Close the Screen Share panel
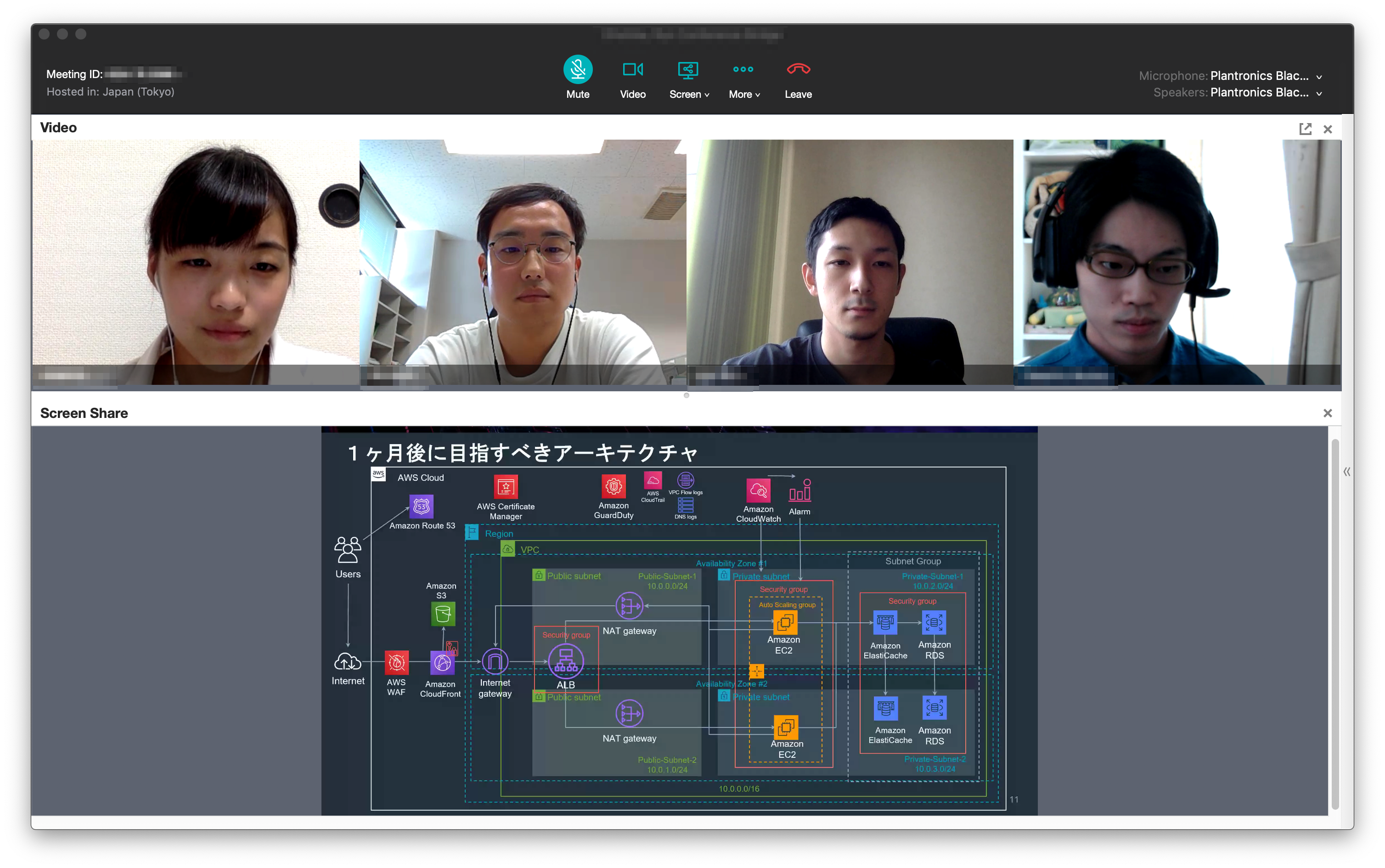The image size is (1385, 868). pos(1327,413)
